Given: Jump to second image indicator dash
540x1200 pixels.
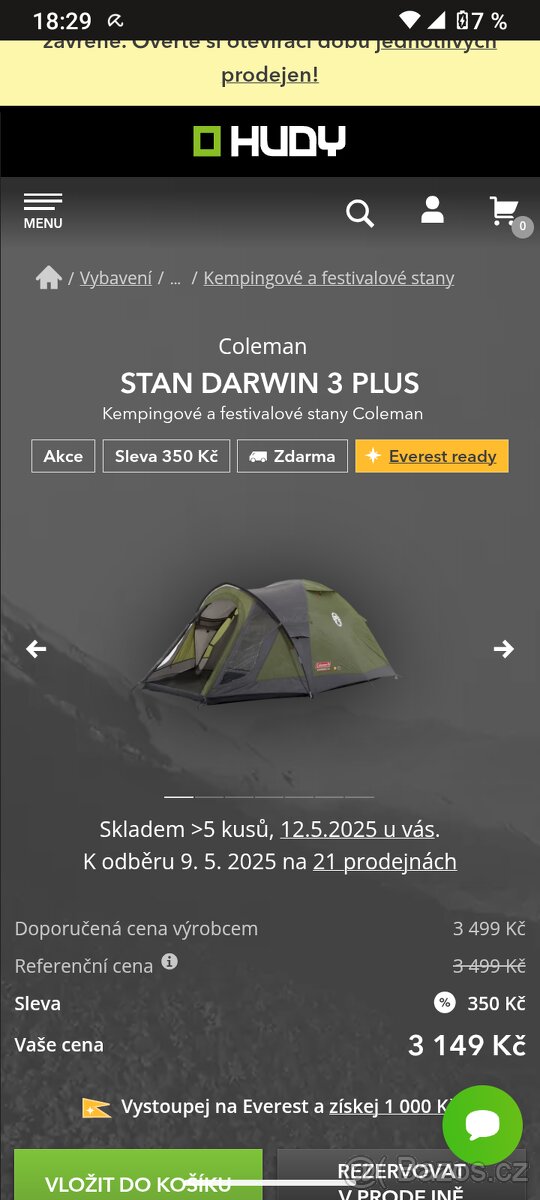Looking at the screenshot, I should pos(209,797).
